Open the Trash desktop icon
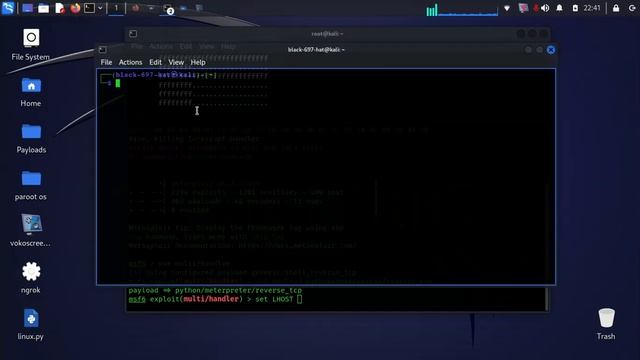Viewport: 640px width, 360px height. point(606,324)
